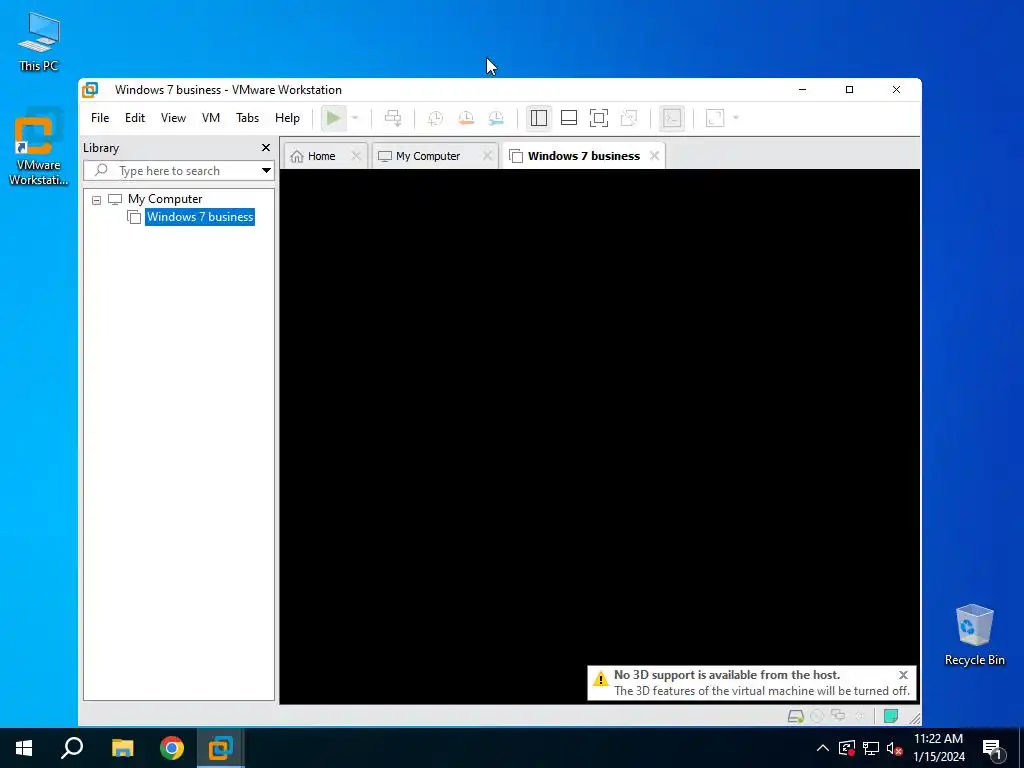Screen dimensions: 1024x768
Task: Send Ctrl+Alt+Del via toolbar icon
Action: coord(392,118)
